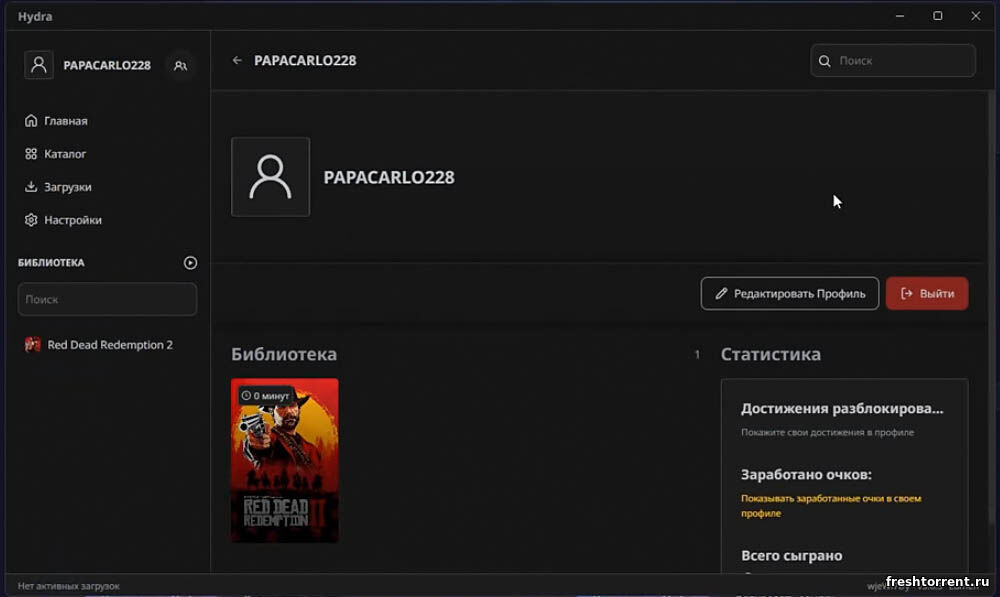The image size is (1000, 597).
Task: Click the library play circle icon
Action: coord(190,263)
